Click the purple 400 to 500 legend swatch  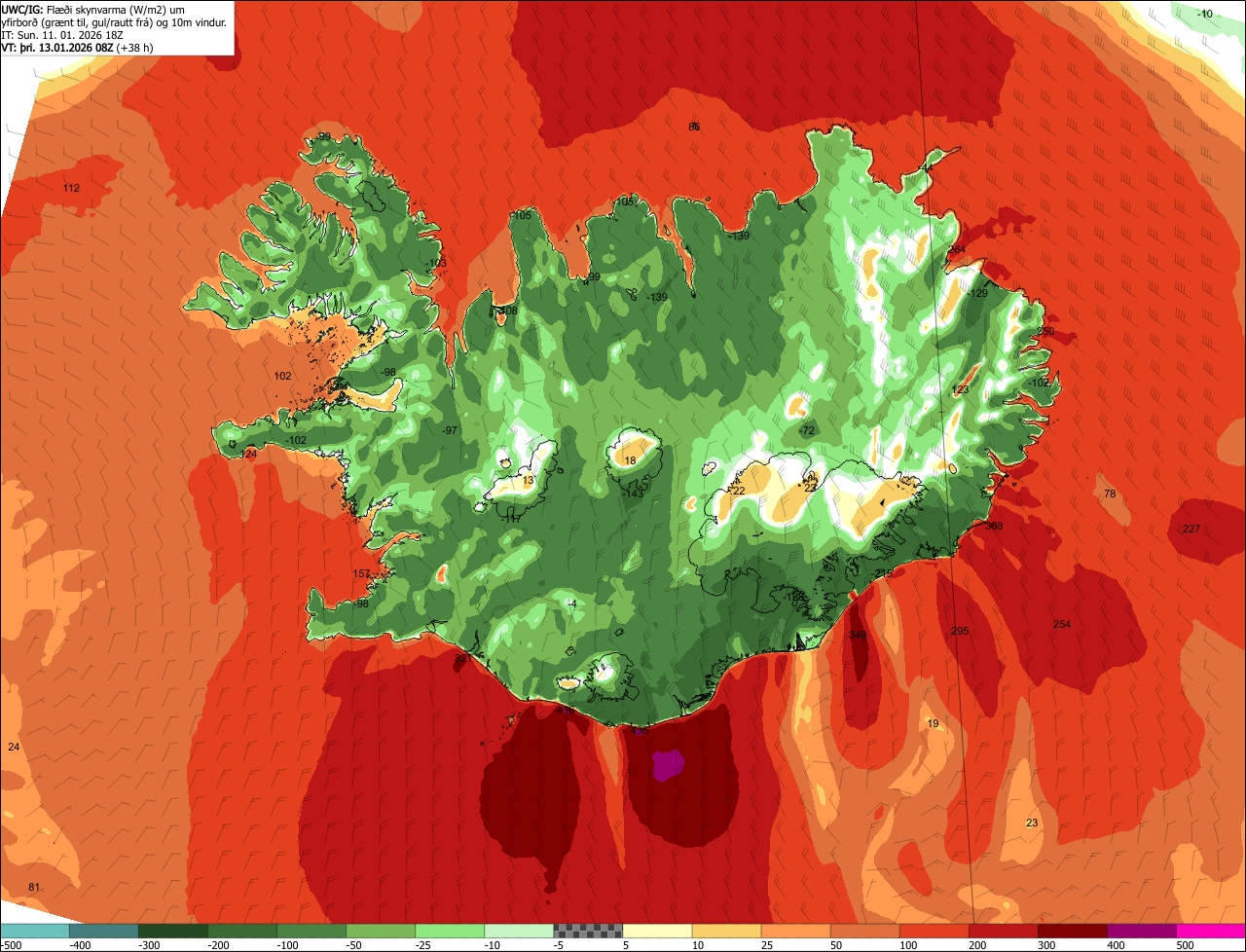(x=1141, y=931)
